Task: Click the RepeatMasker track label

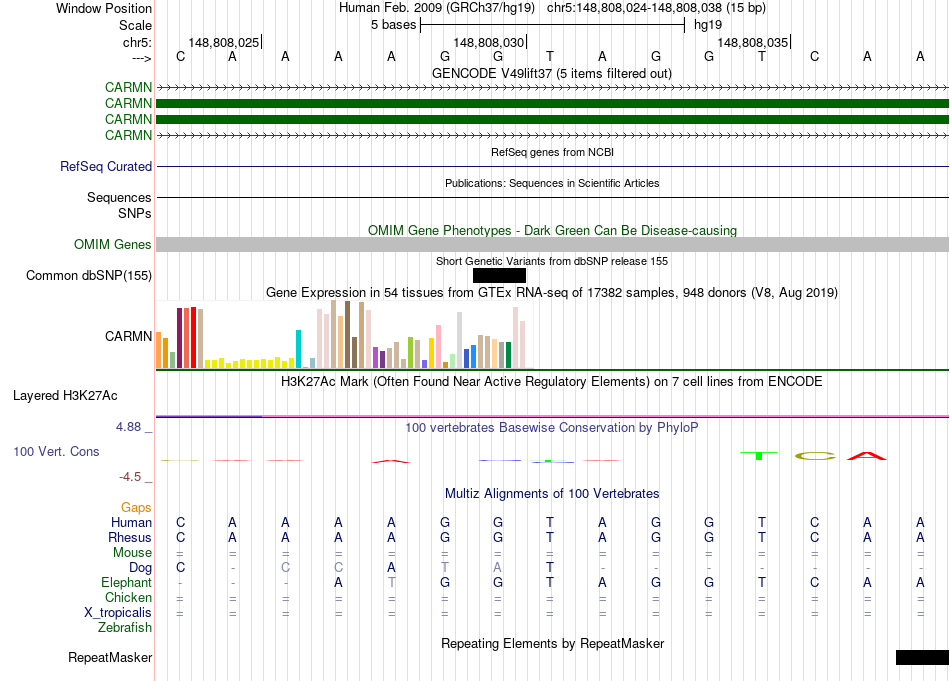Action: pos(110,658)
